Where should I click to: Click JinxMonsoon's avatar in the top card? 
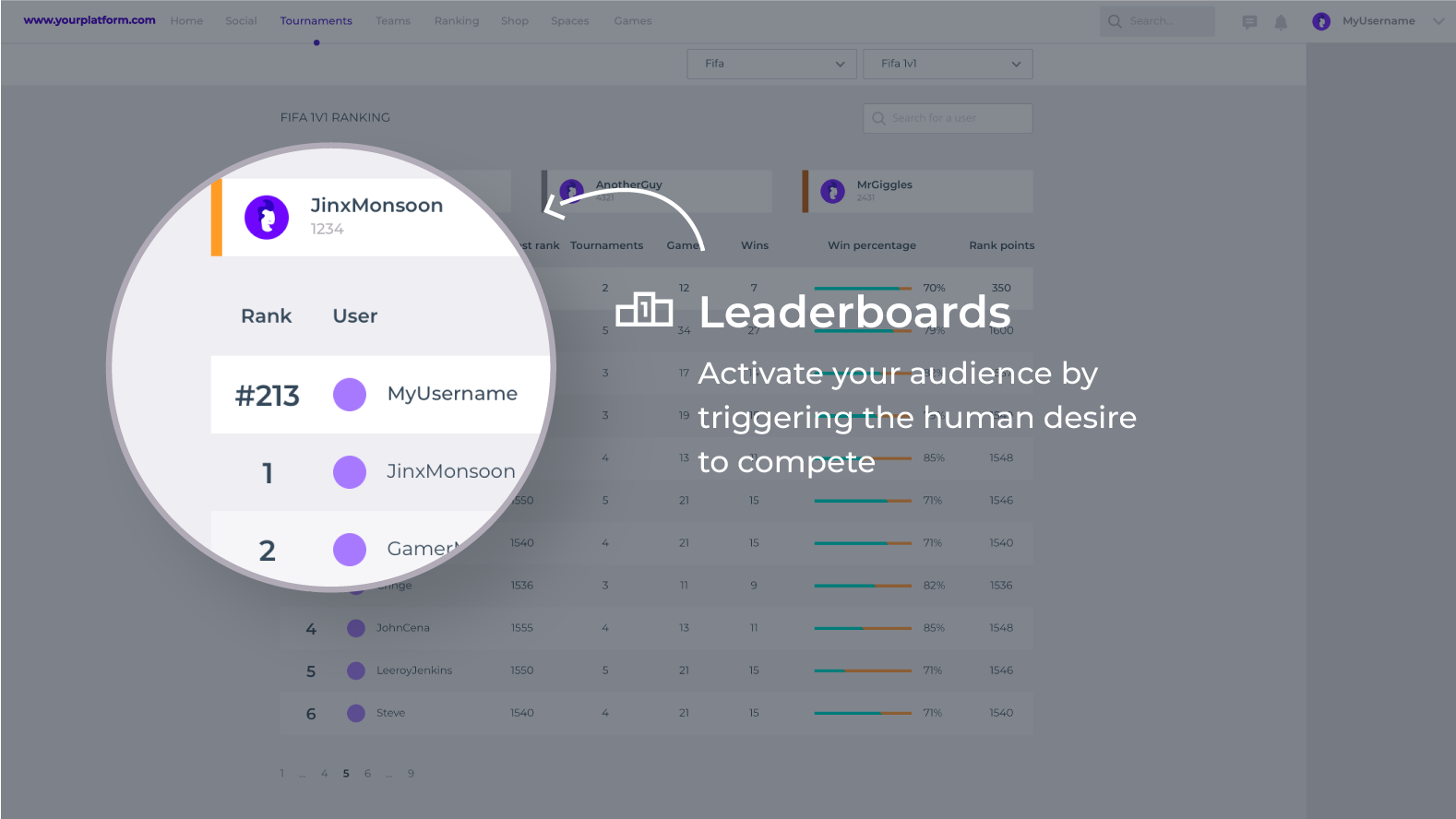(x=267, y=218)
